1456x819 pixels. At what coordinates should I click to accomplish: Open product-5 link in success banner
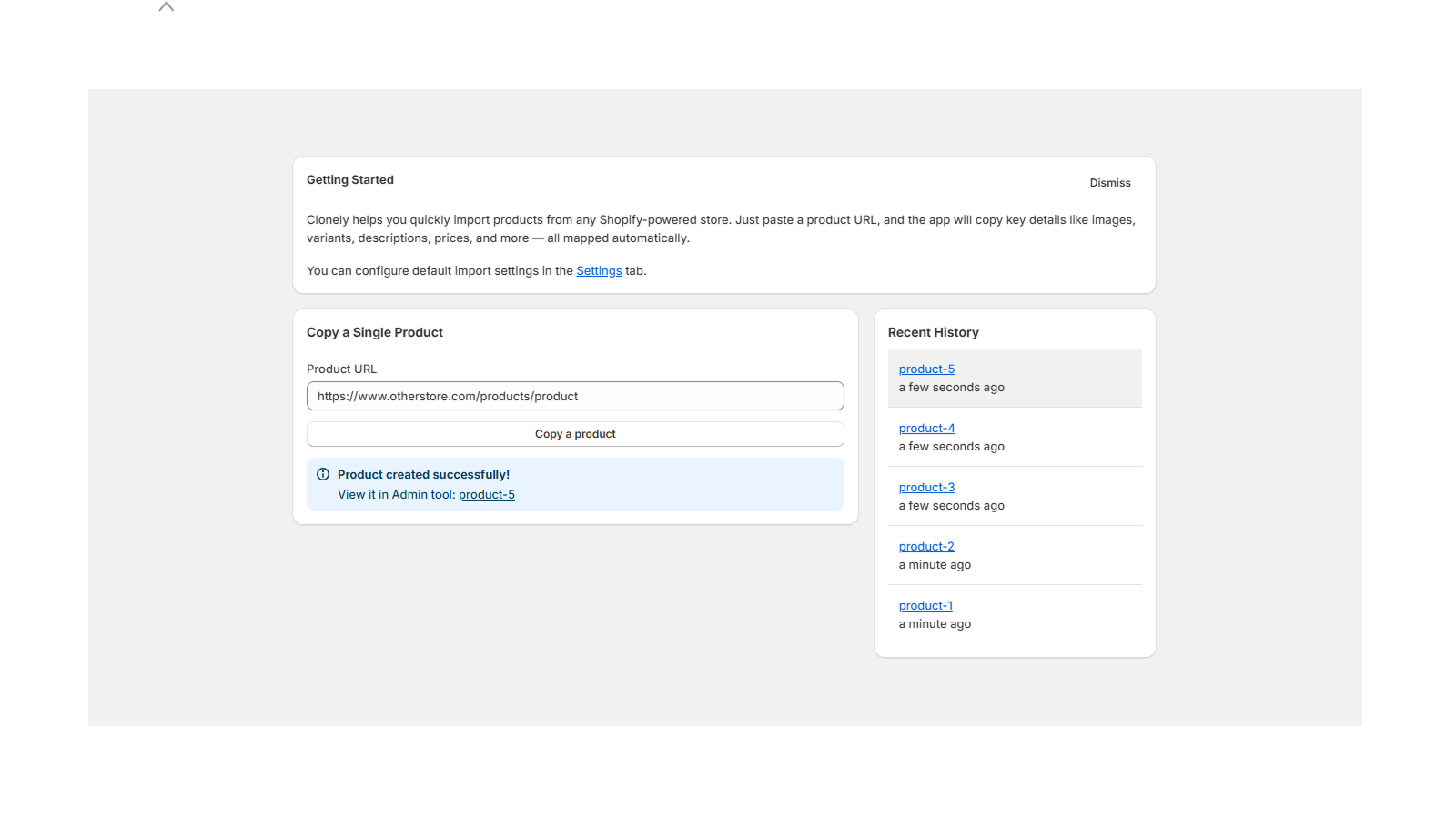487,495
